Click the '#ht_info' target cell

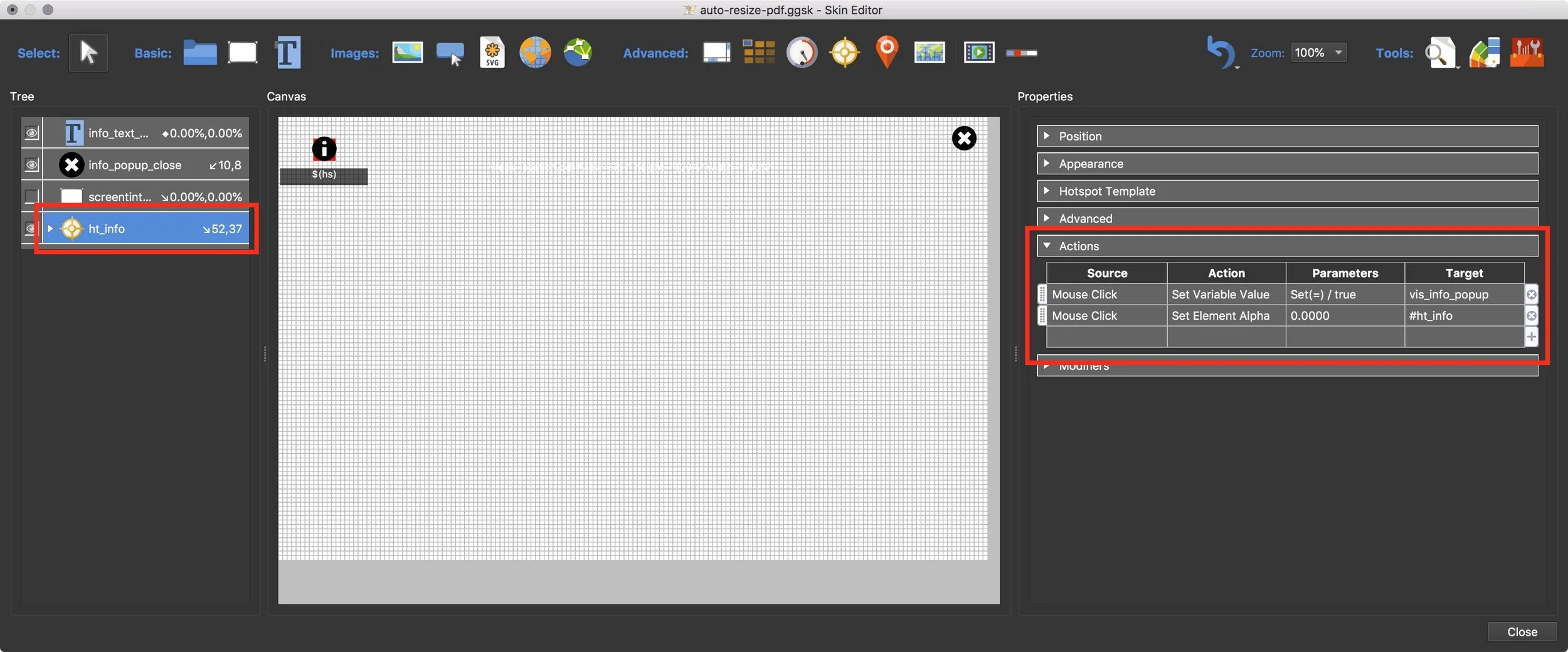1465,315
